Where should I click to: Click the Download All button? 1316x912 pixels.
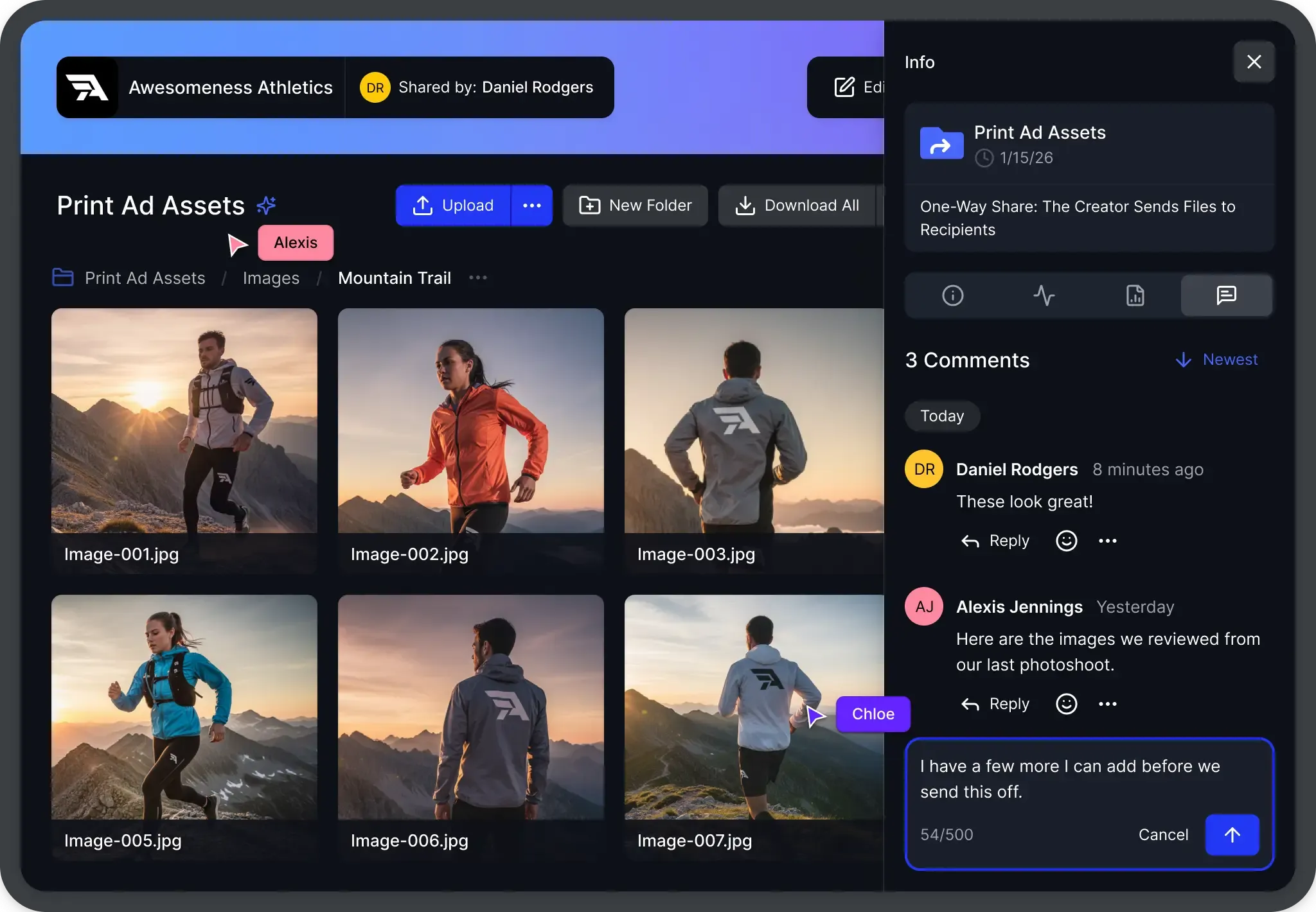tap(797, 206)
